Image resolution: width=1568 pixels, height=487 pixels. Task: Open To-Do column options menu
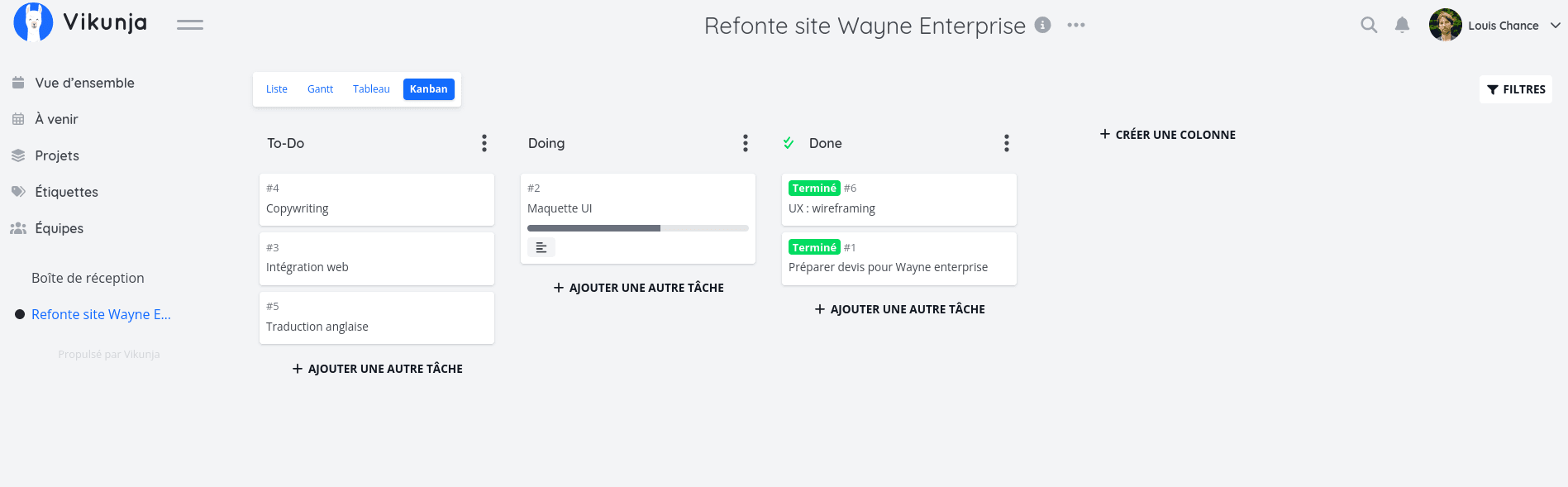pyautogui.click(x=484, y=143)
